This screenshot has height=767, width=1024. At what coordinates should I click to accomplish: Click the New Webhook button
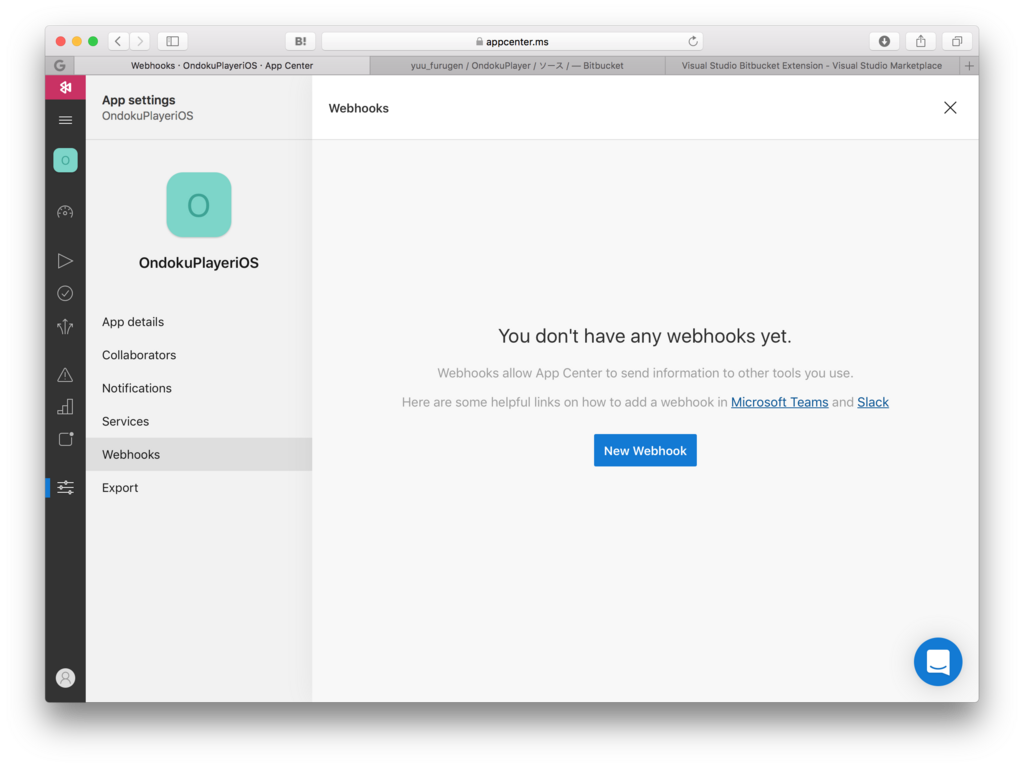(645, 450)
